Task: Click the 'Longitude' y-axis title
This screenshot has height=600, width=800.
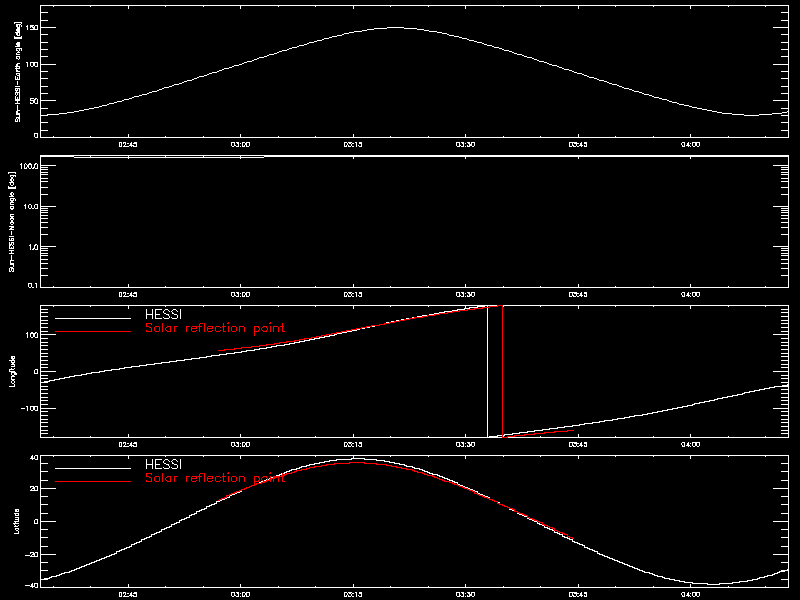Action: [x=13, y=371]
